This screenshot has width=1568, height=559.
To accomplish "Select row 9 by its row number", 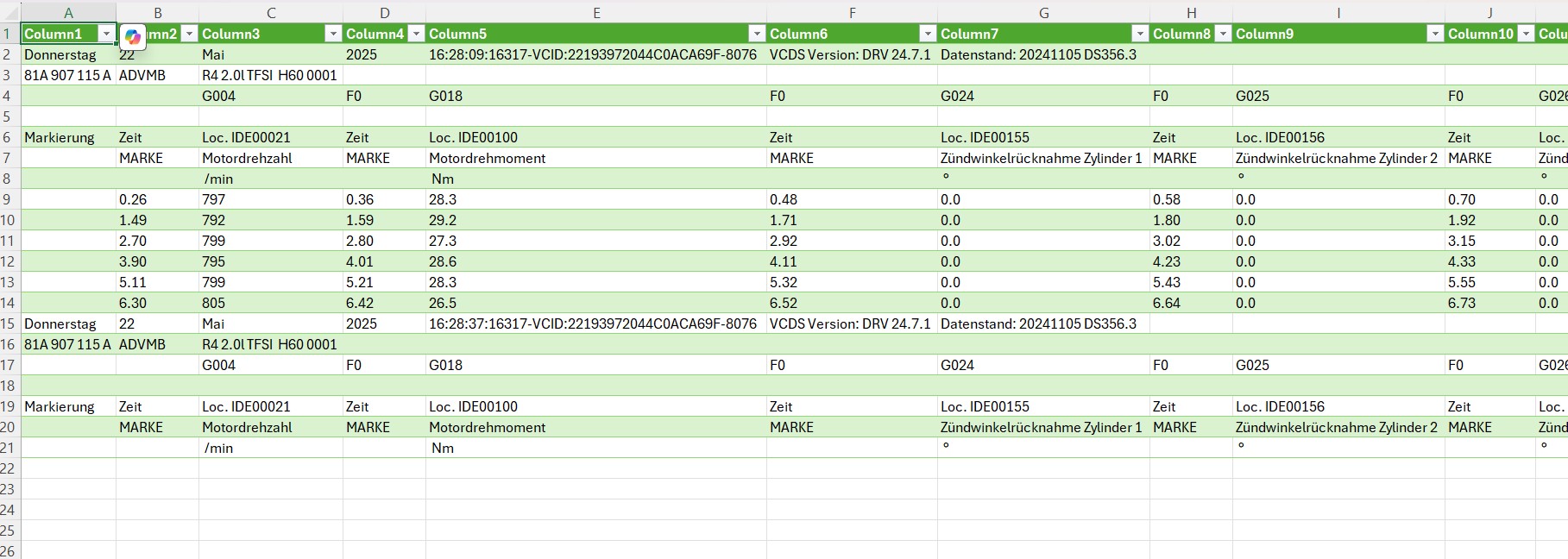I will (x=9, y=199).
